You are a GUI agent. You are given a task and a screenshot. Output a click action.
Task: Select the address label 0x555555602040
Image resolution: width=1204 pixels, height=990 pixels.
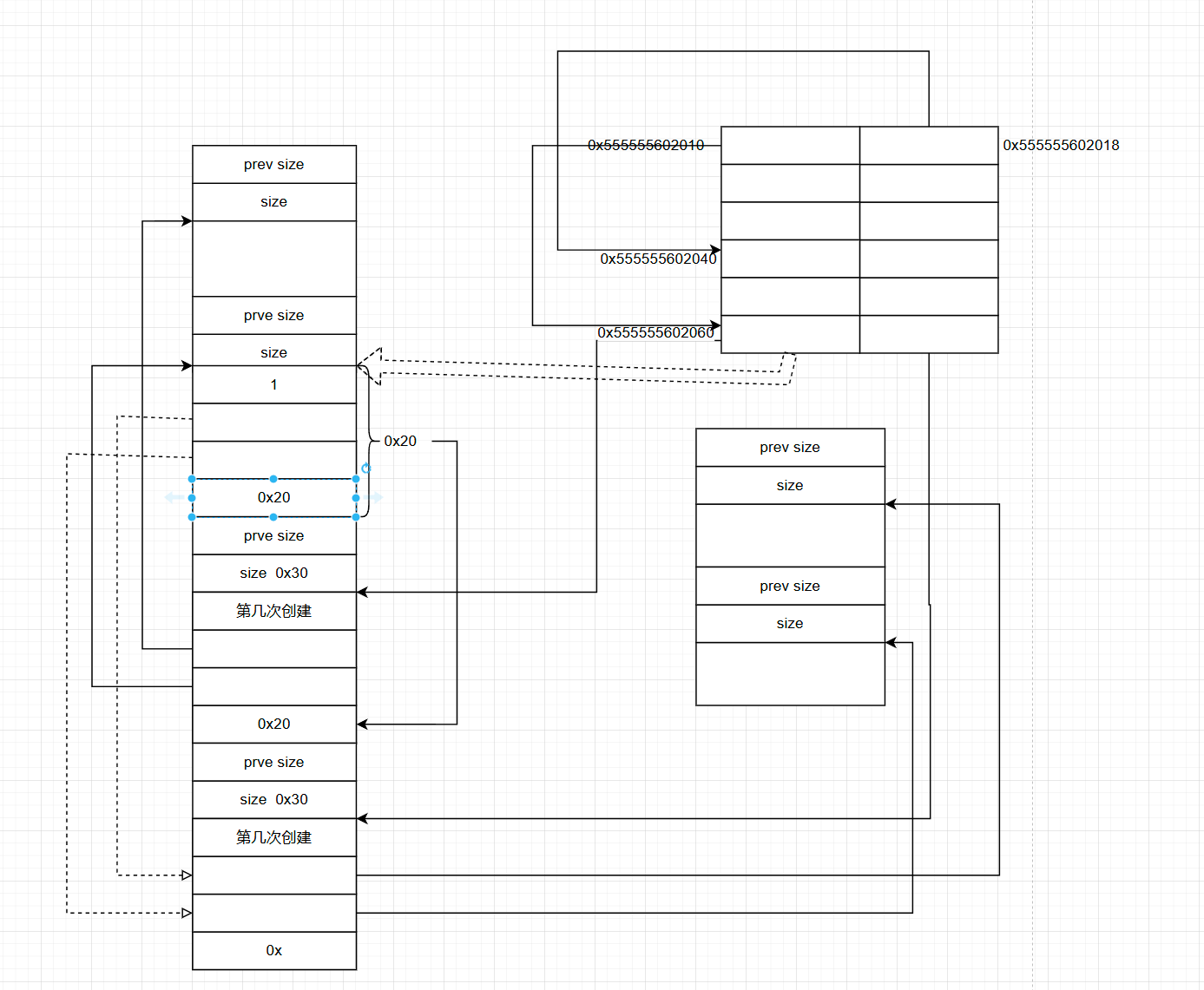[658, 259]
